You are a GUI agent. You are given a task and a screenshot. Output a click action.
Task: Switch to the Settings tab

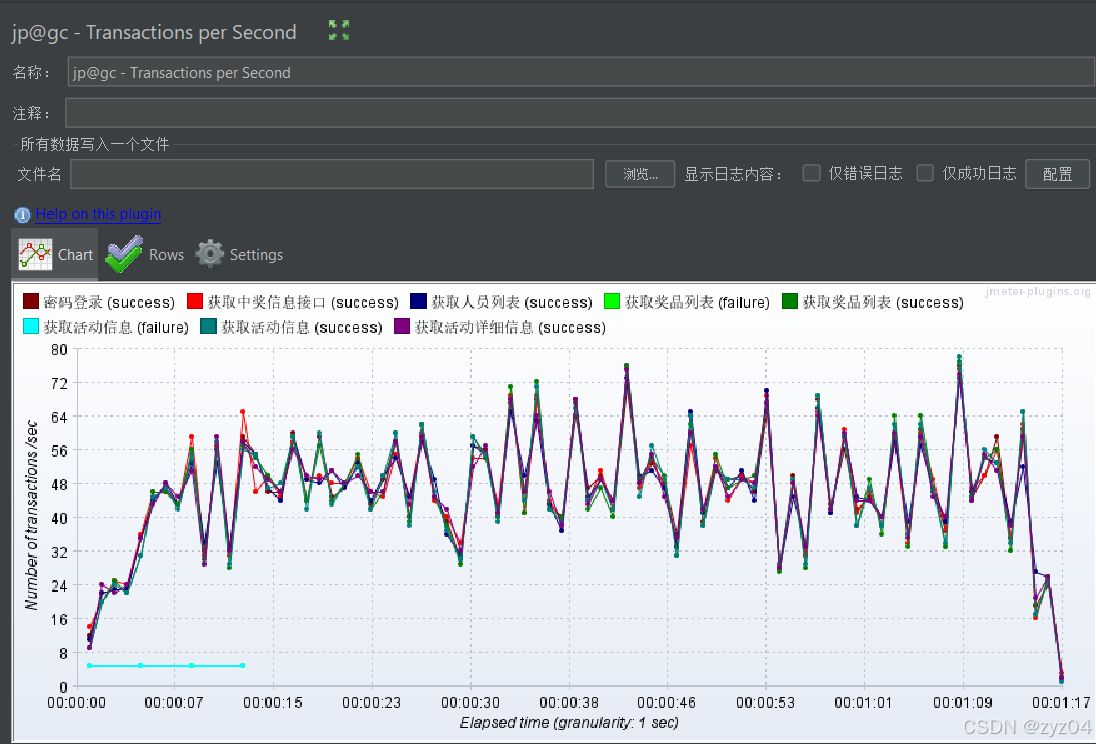[x=239, y=255]
